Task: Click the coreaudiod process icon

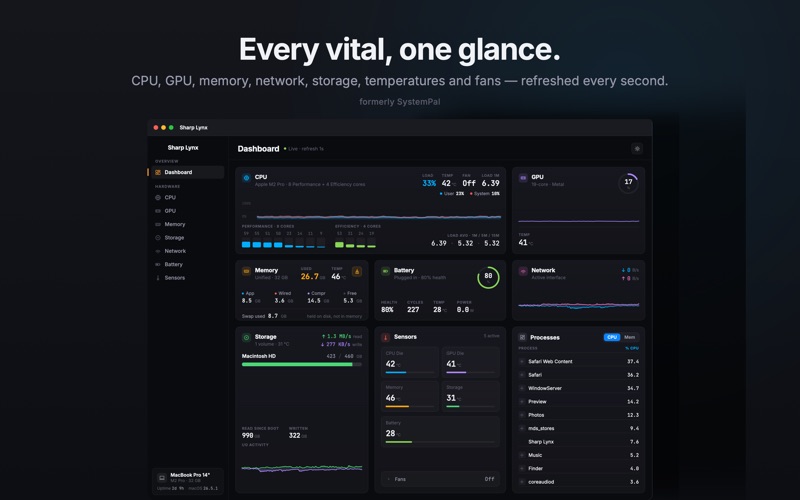Action: click(x=522, y=482)
